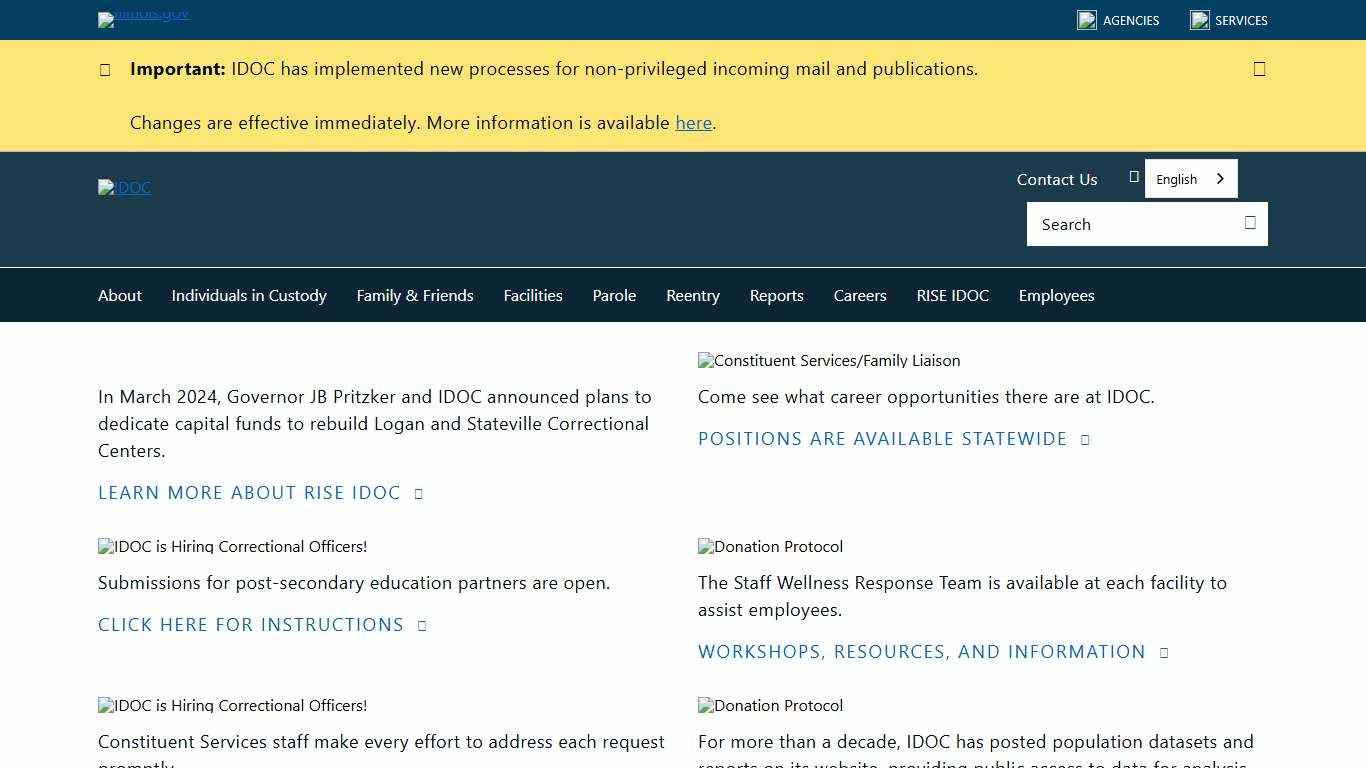1366x768 pixels.
Task: Expand the English language selector
Action: (1190, 179)
